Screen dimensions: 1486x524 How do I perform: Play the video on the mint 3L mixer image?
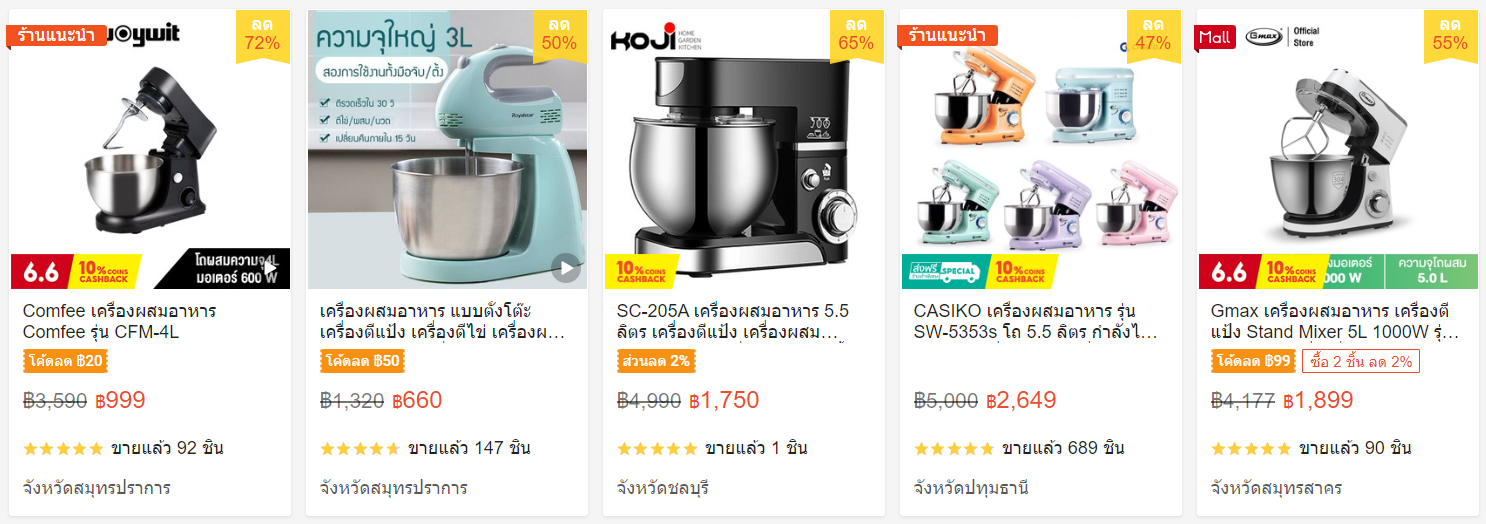(x=566, y=268)
